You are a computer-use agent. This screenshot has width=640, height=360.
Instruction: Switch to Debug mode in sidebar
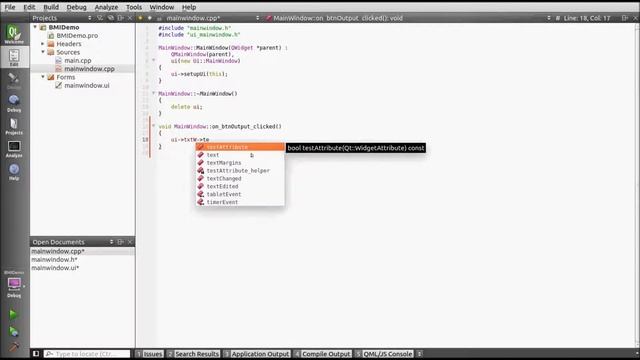(x=14, y=103)
